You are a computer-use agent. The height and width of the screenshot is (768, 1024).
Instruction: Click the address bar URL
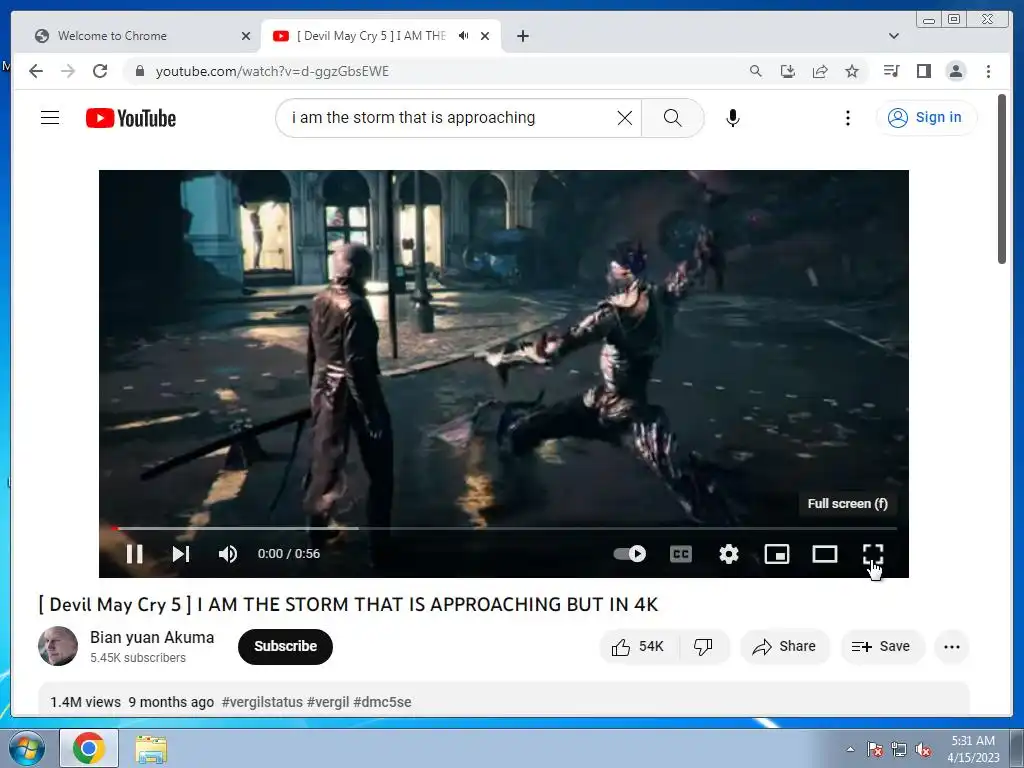point(272,71)
